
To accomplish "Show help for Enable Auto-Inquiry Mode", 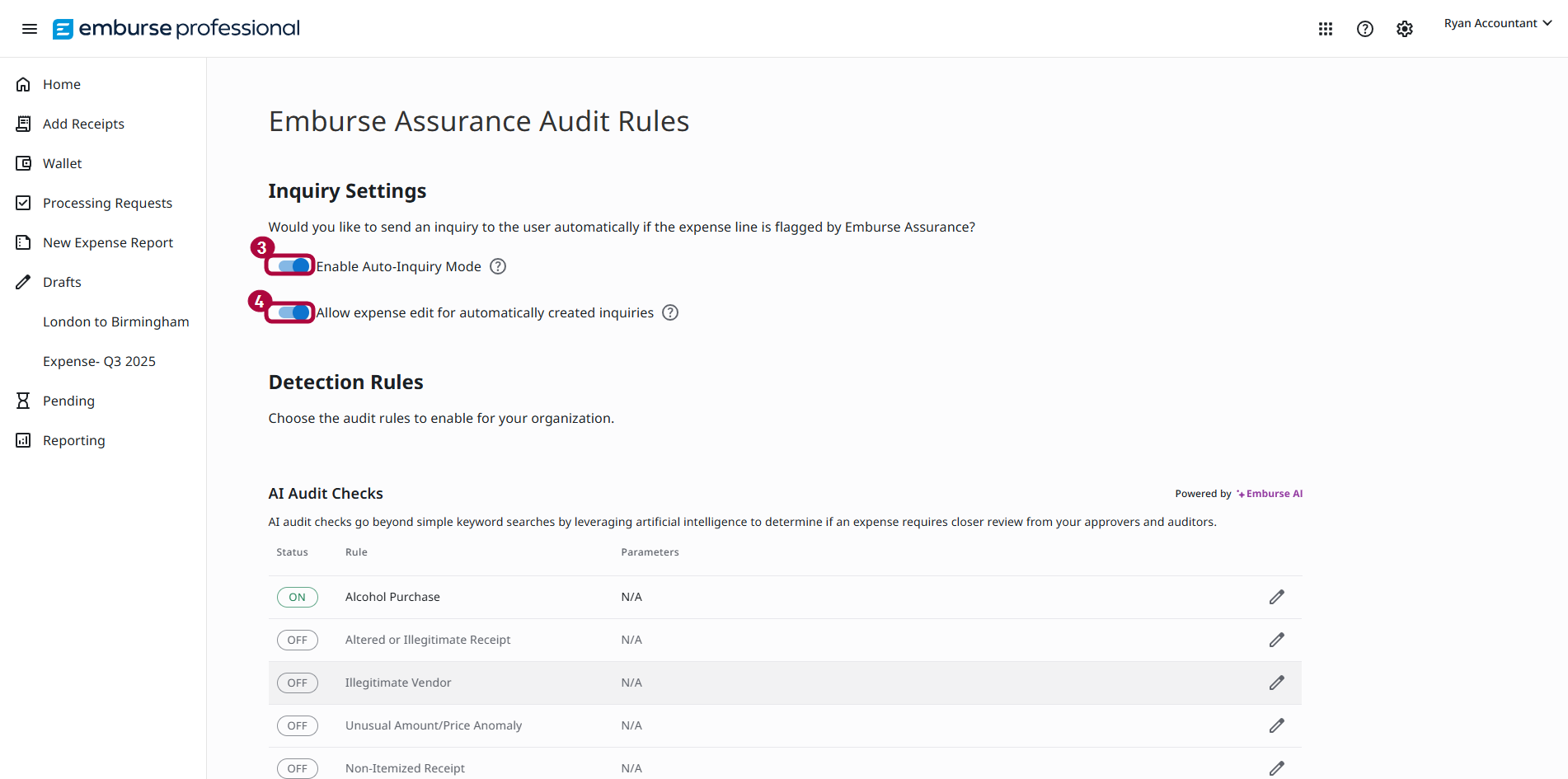I will (x=498, y=266).
